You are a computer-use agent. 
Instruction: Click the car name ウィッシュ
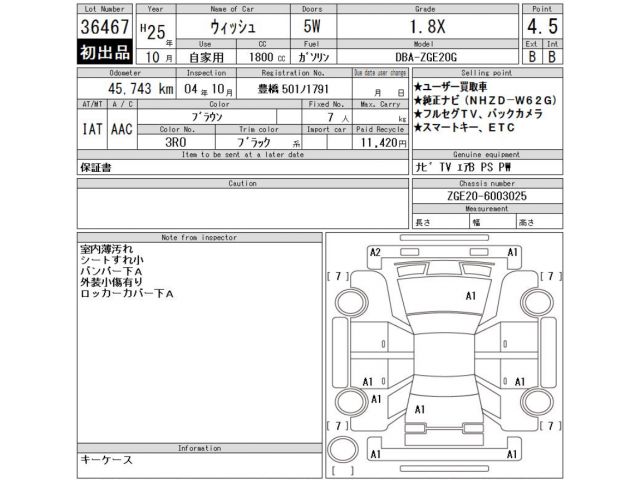click(x=233, y=27)
